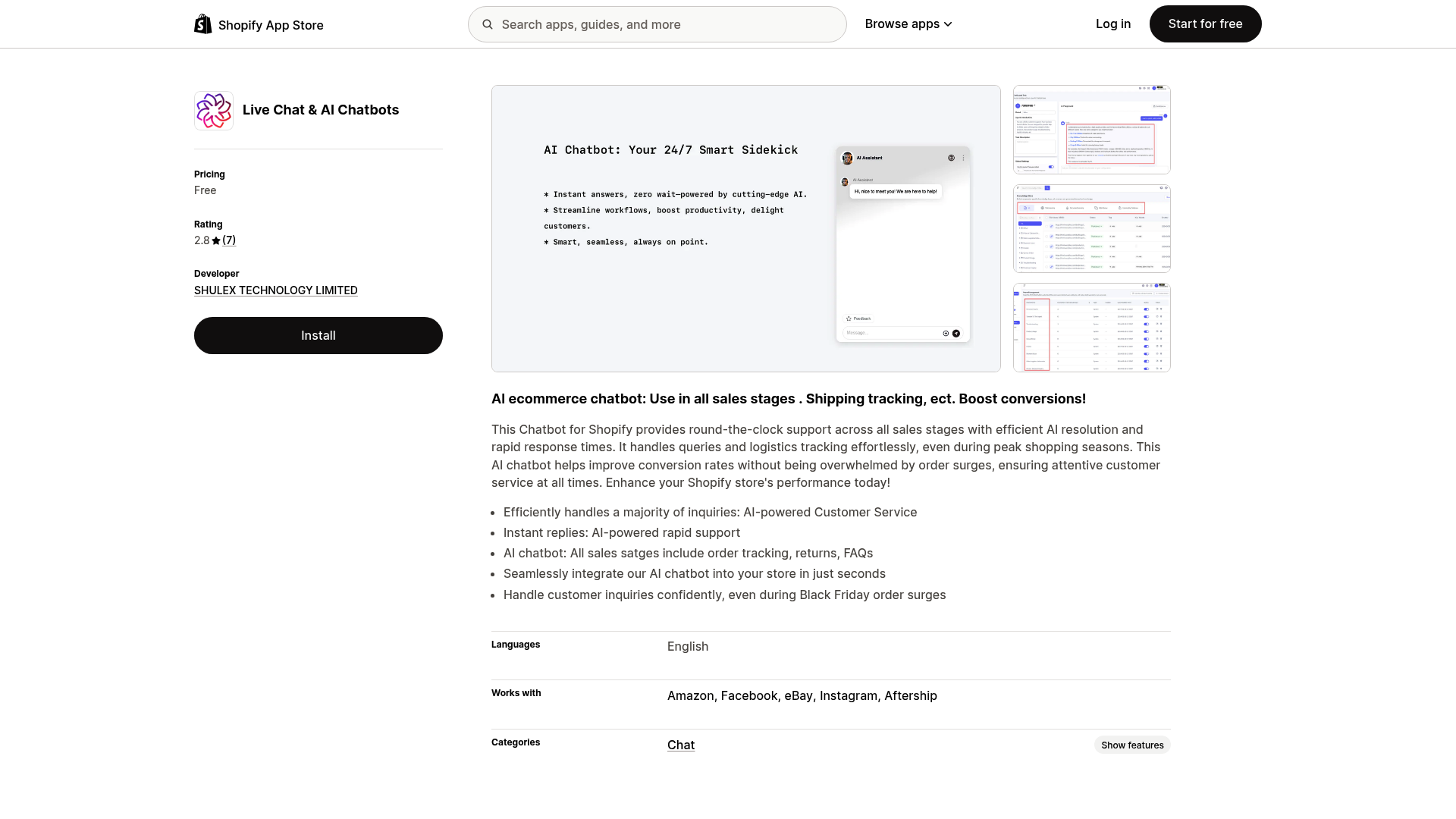Open the Log in page
This screenshot has width=1456, height=819.
[1112, 24]
